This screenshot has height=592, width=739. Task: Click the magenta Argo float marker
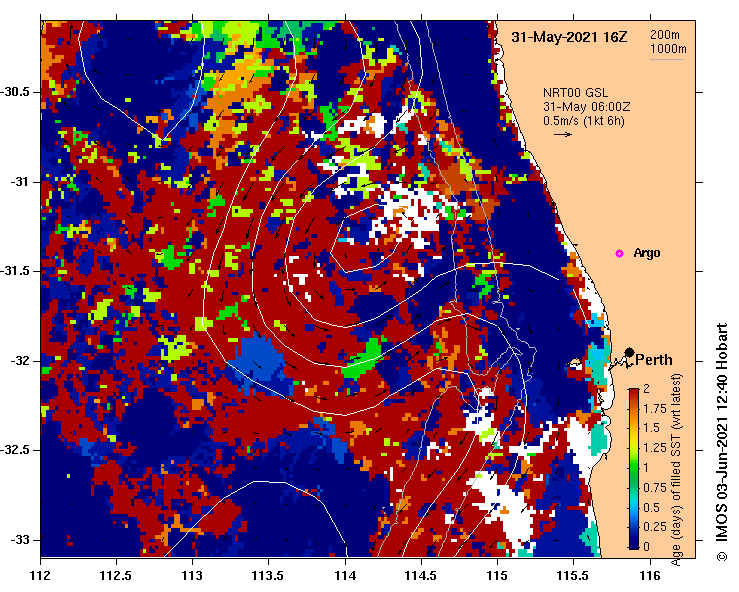point(619,254)
